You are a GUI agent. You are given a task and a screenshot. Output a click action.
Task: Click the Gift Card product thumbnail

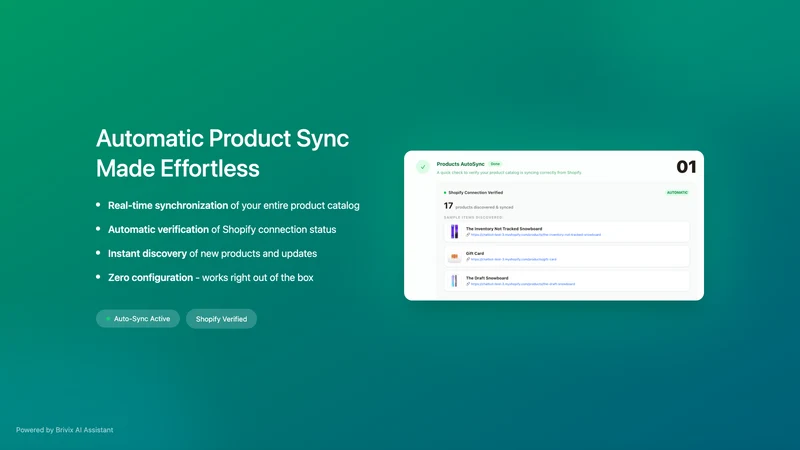pos(454,257)
